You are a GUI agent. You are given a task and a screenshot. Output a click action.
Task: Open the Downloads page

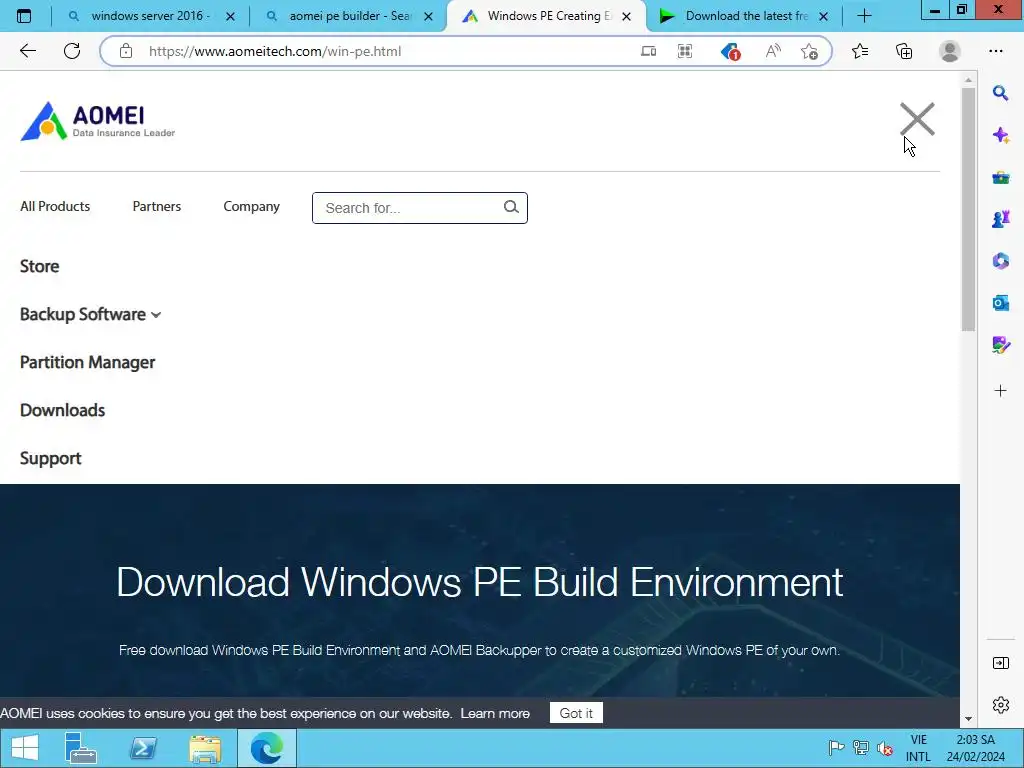[62, 410]
